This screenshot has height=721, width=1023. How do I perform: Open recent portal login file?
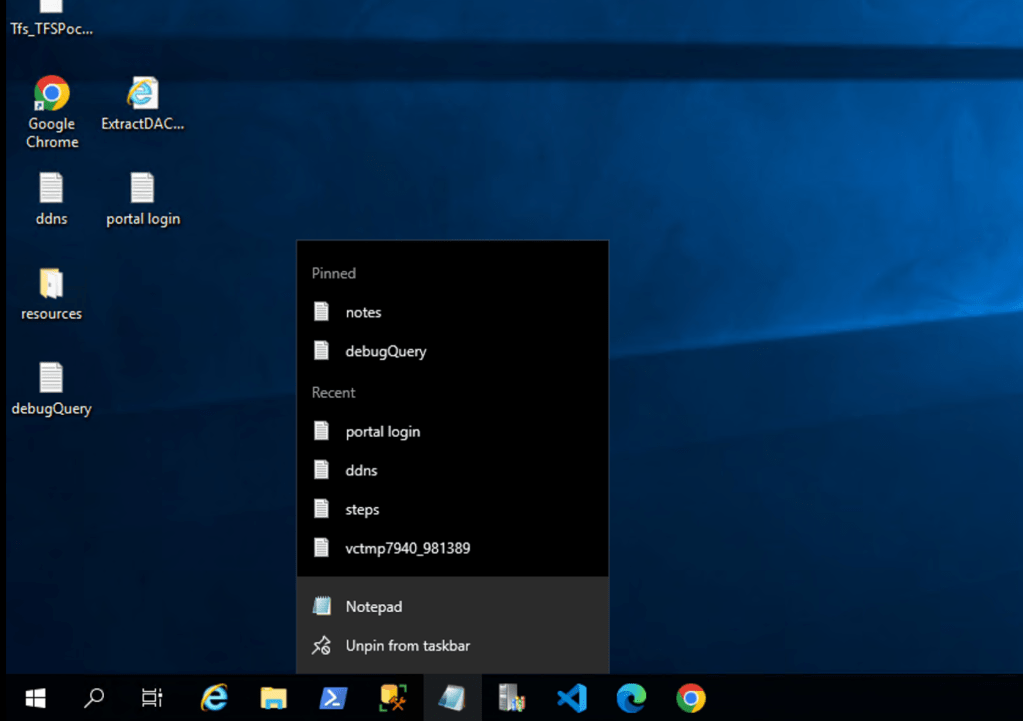[x=452, y=431]
